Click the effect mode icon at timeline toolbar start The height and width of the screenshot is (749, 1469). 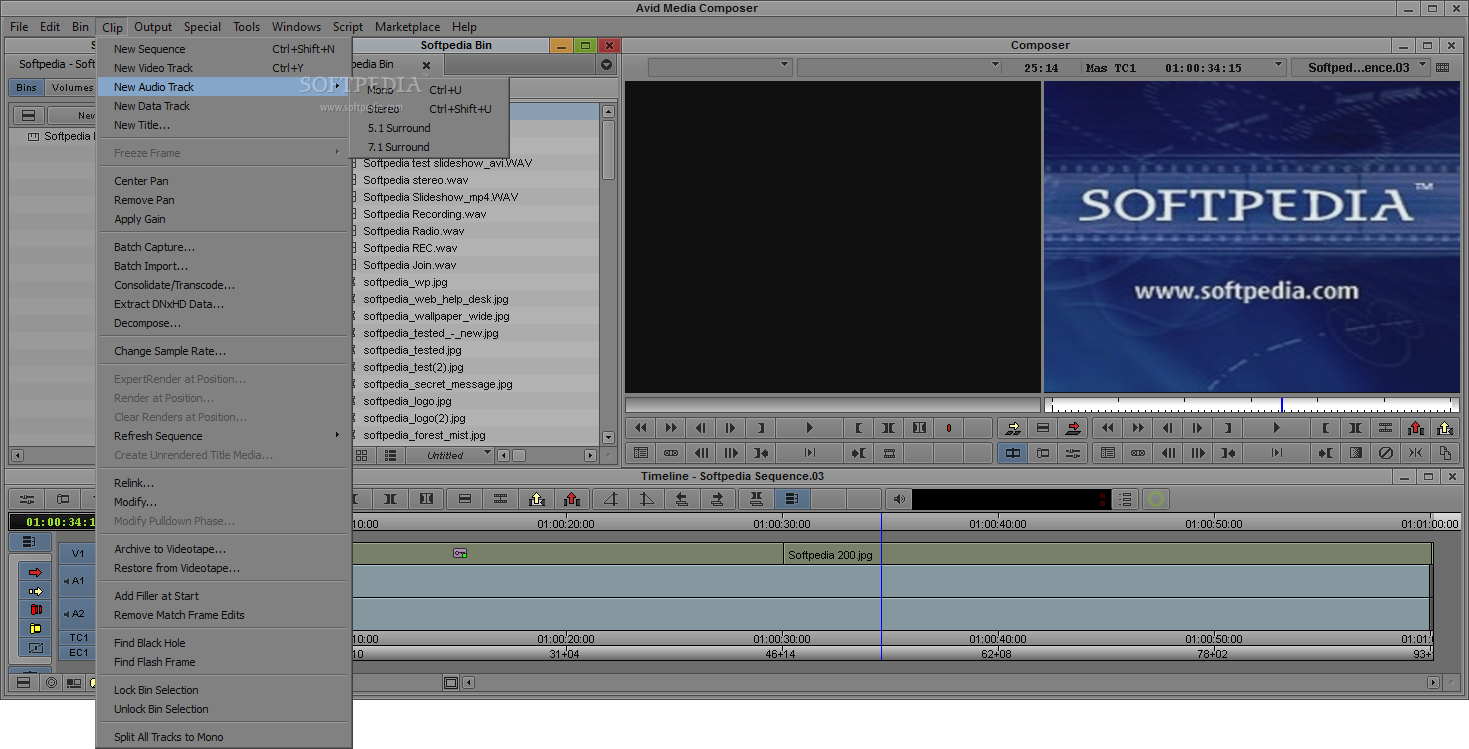(26, 498)
